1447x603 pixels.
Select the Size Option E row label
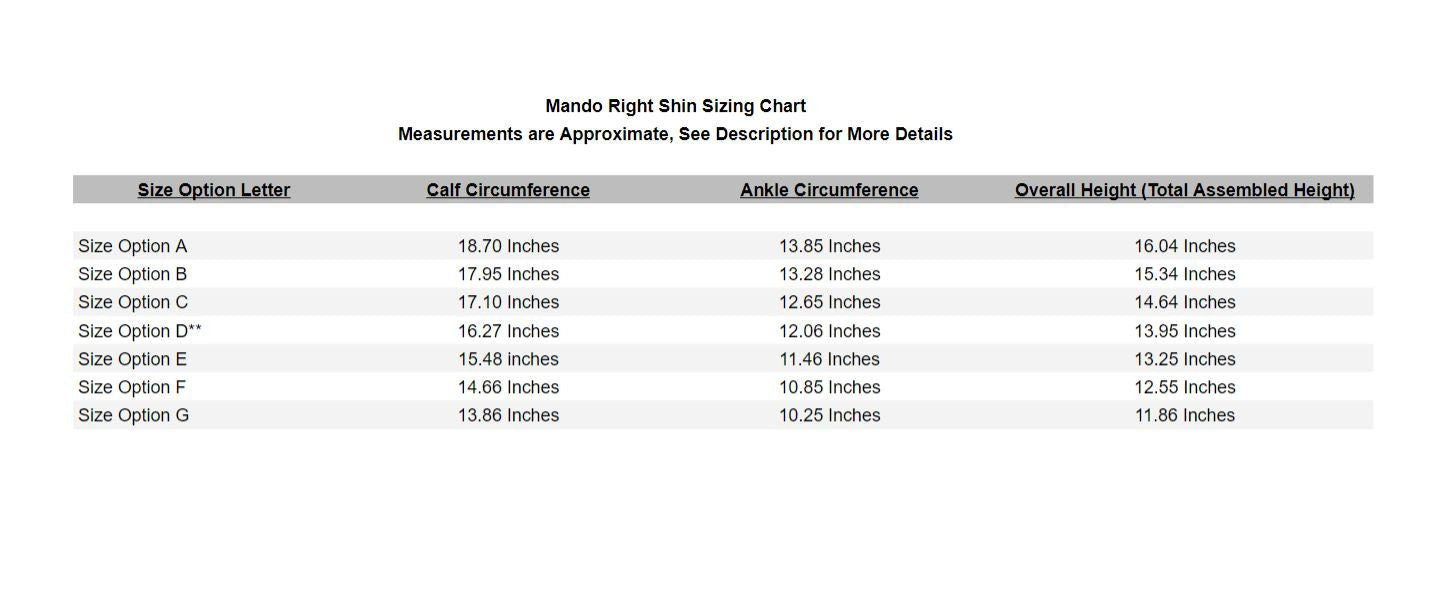133,359
